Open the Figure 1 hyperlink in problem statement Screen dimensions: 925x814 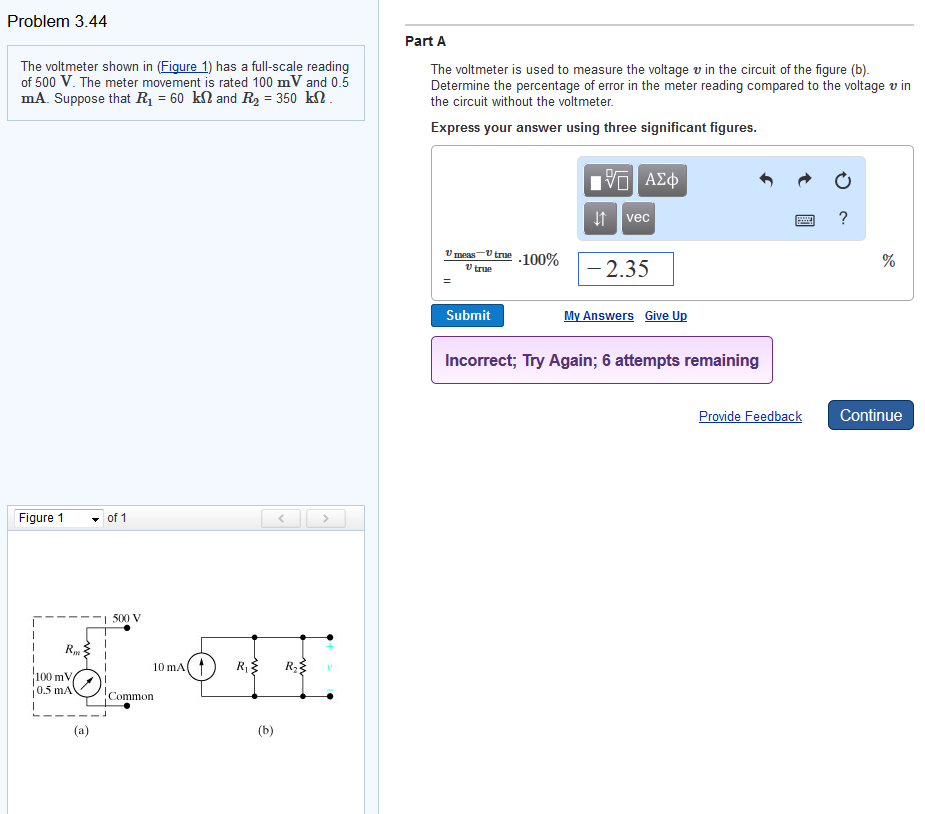coord(185,66)
